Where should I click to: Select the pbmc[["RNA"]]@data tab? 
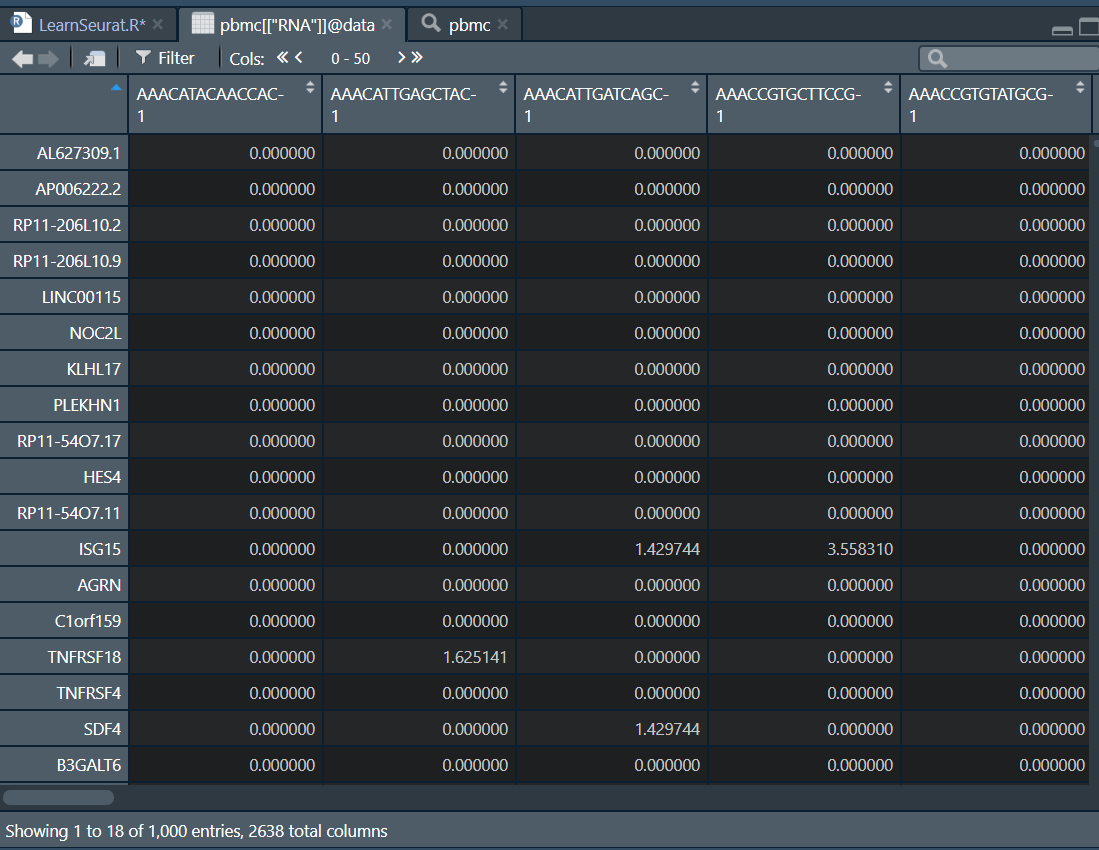(297, 25)
